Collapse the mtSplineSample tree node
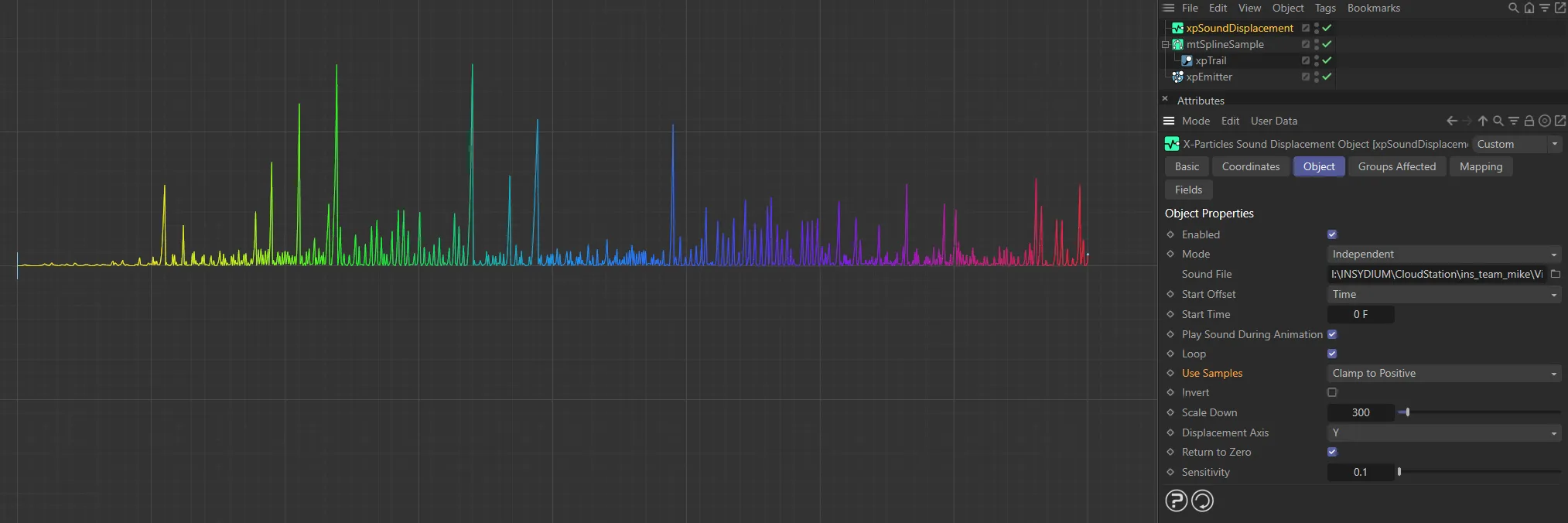Screen dimensions: 1568x523 coord(1165,44)
